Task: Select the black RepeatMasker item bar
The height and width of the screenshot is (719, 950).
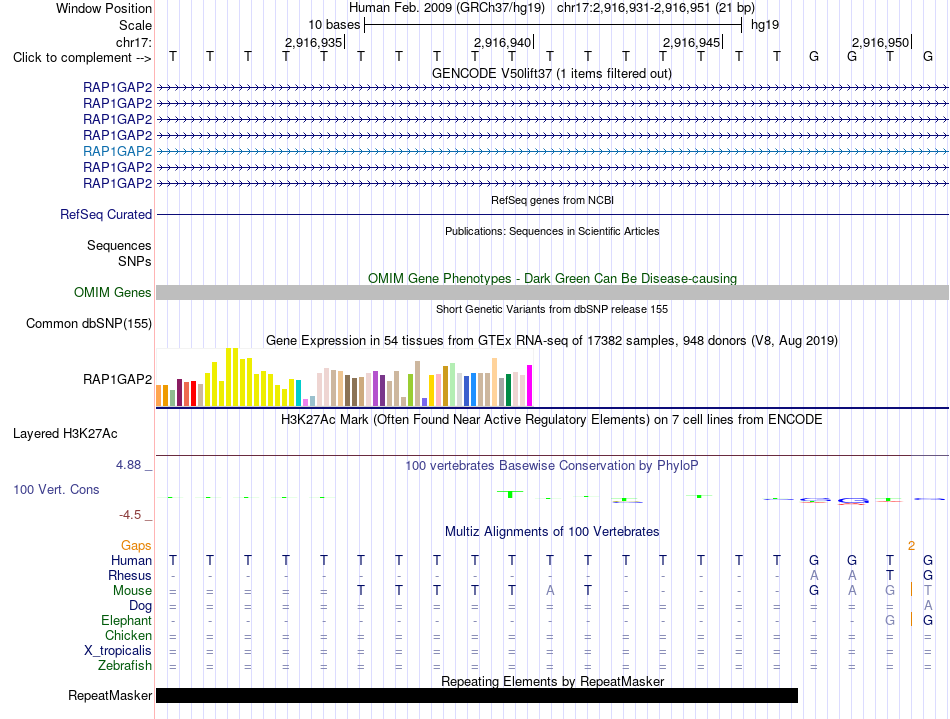Action: (x=477, y=695)
